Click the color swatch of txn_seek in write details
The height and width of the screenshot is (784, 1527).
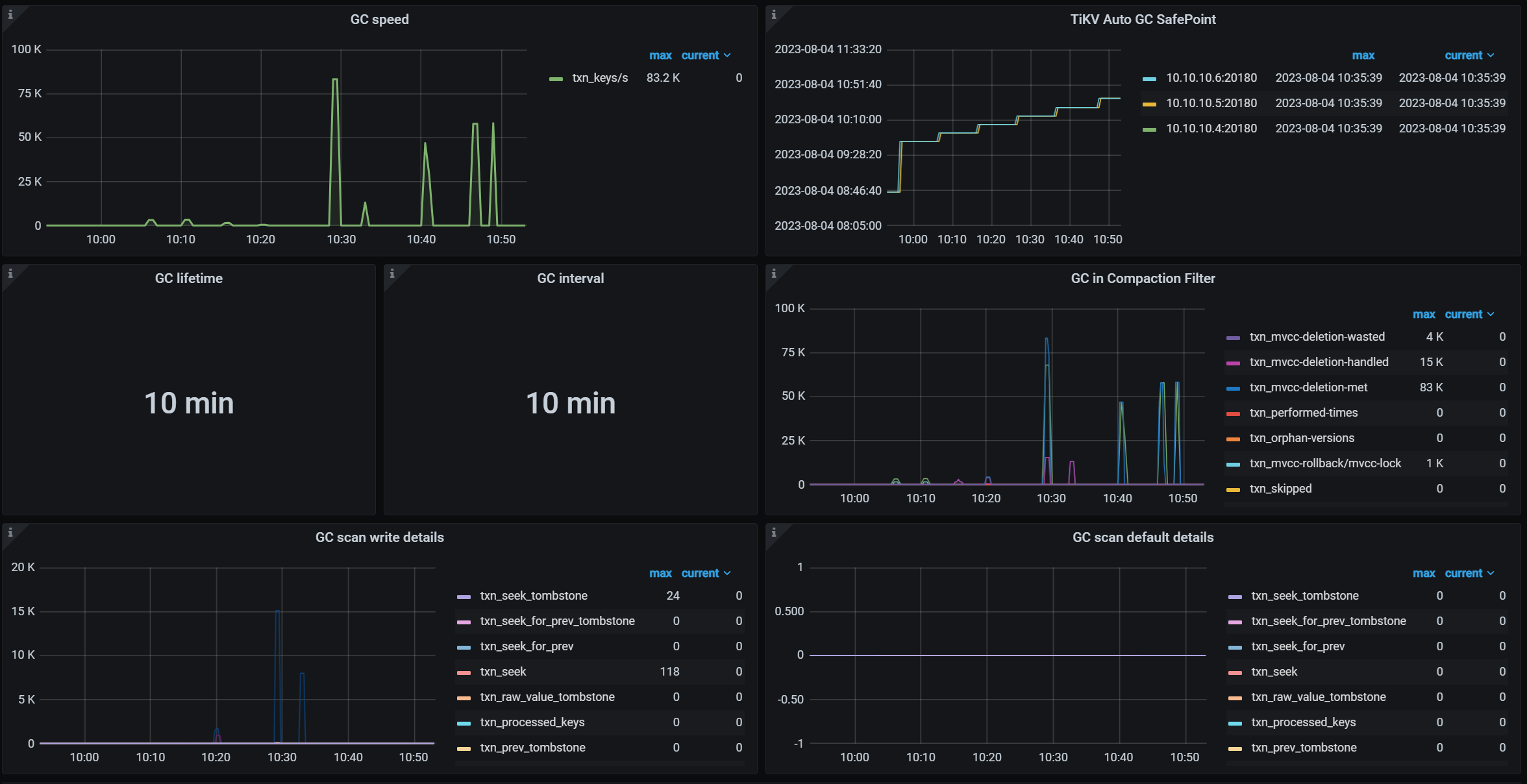point(464,672)
